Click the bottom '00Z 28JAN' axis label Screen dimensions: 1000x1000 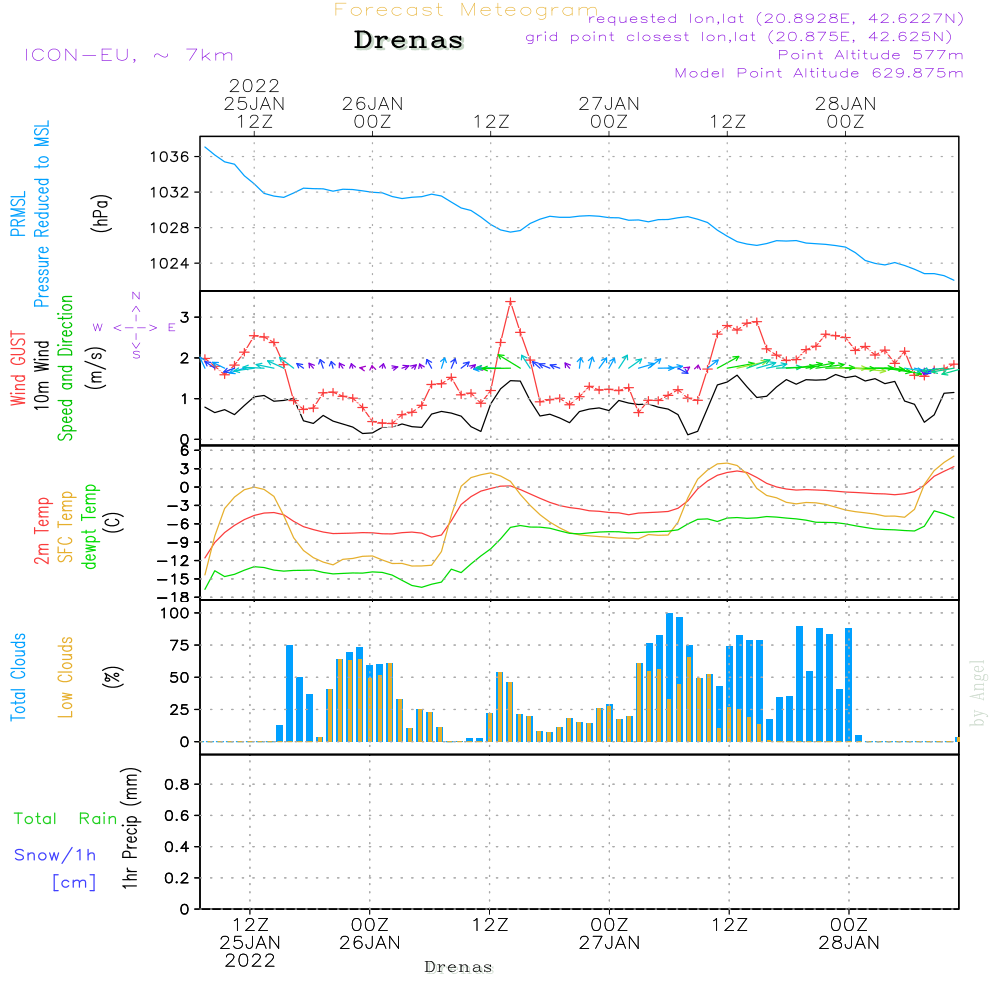point(849,933)
